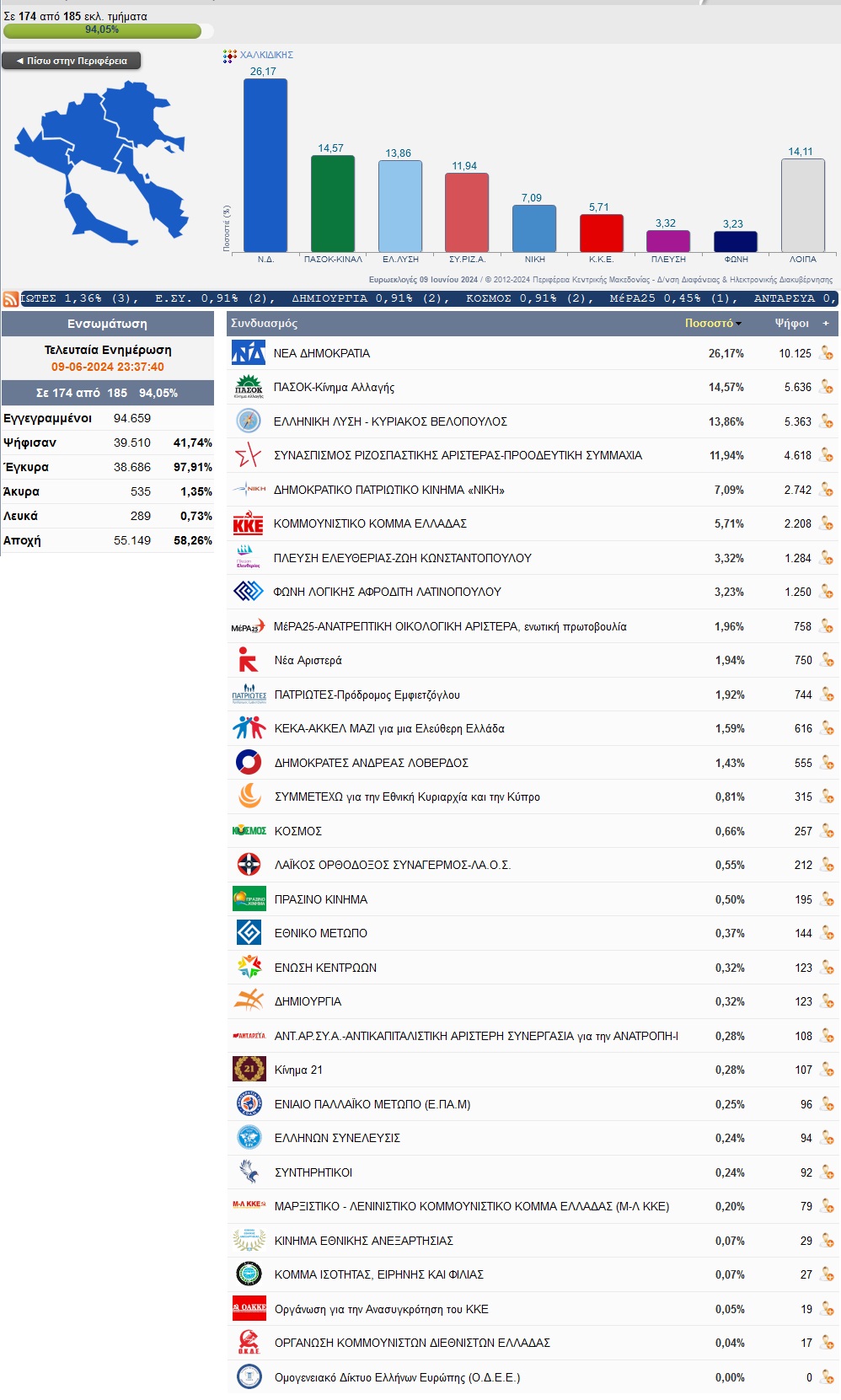This screenshot has height=1400, width=841.
Task: Click the ΚΟΣΜΟΣ green logo
Action: coord(249,831)
